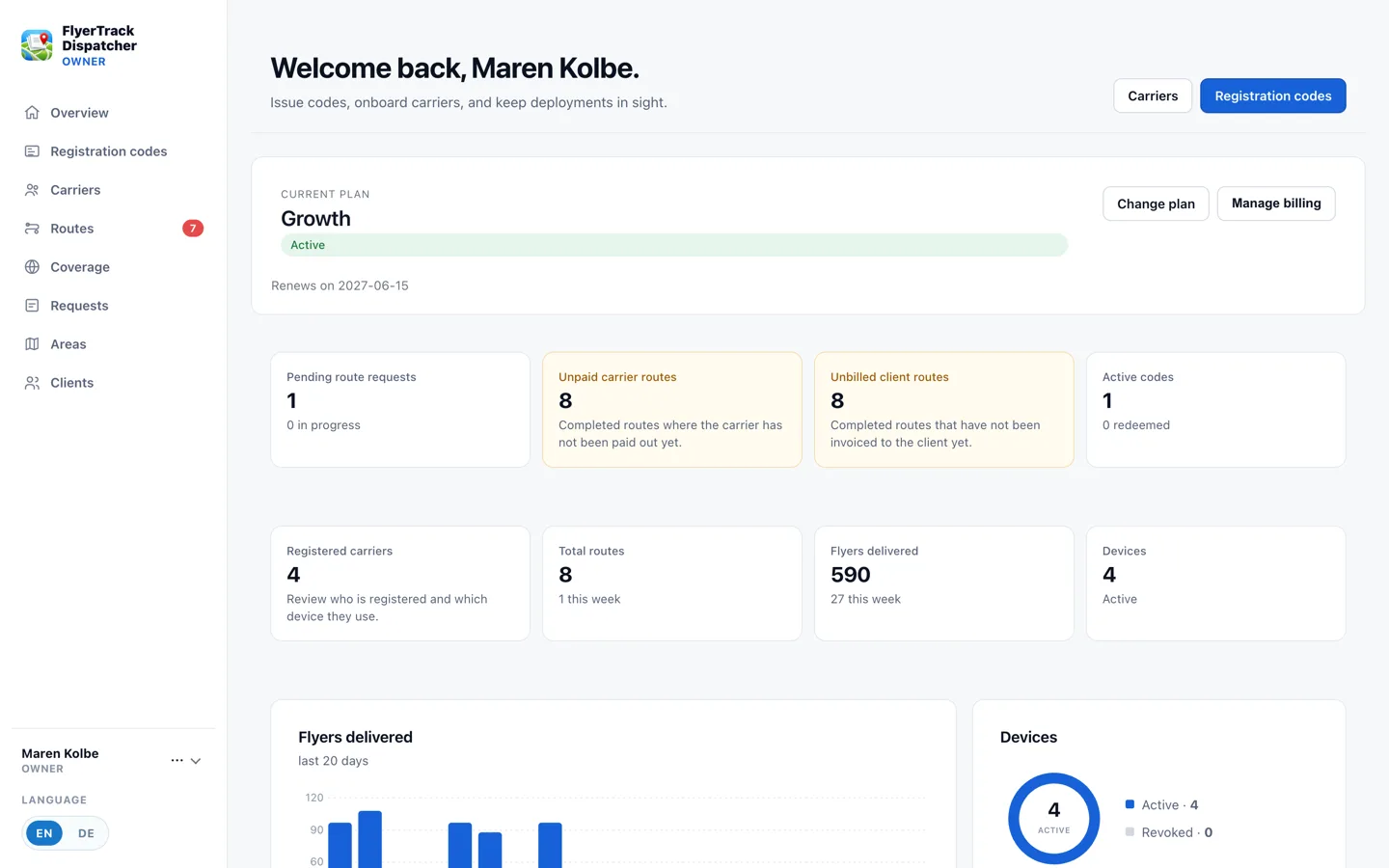Go to Overview in the sidebar
Viewport: 1389px width, 868px height.
click(x=114, y=113)
